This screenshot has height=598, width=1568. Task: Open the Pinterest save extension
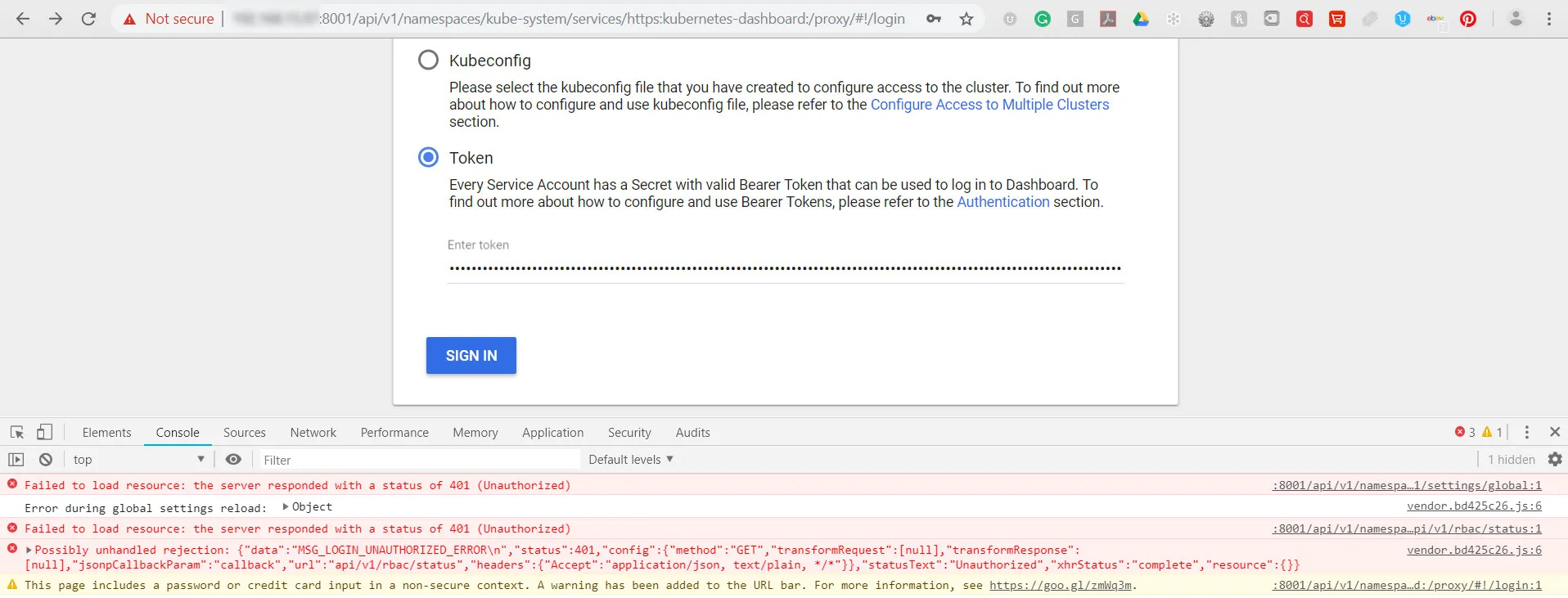pyautogui.click(x=1468, y=19)
